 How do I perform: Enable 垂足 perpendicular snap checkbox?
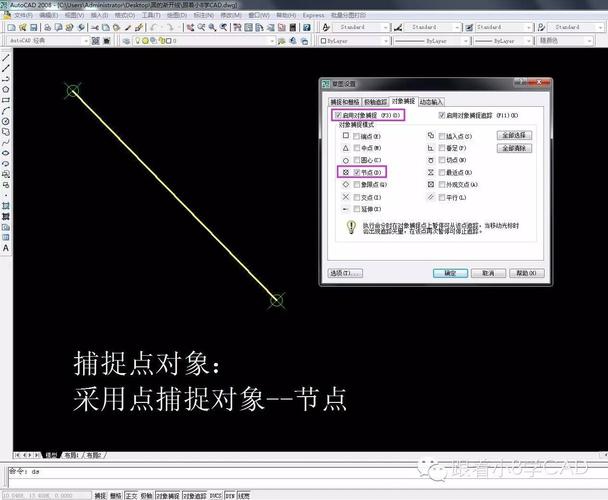(442, 148)
